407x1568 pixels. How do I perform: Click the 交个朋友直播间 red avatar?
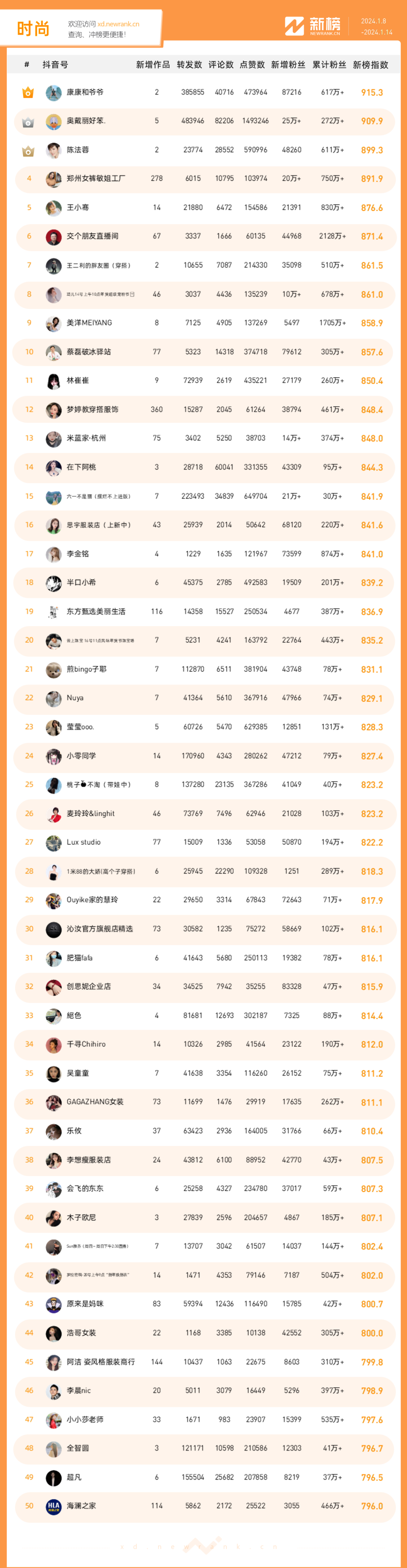[54, 237]
